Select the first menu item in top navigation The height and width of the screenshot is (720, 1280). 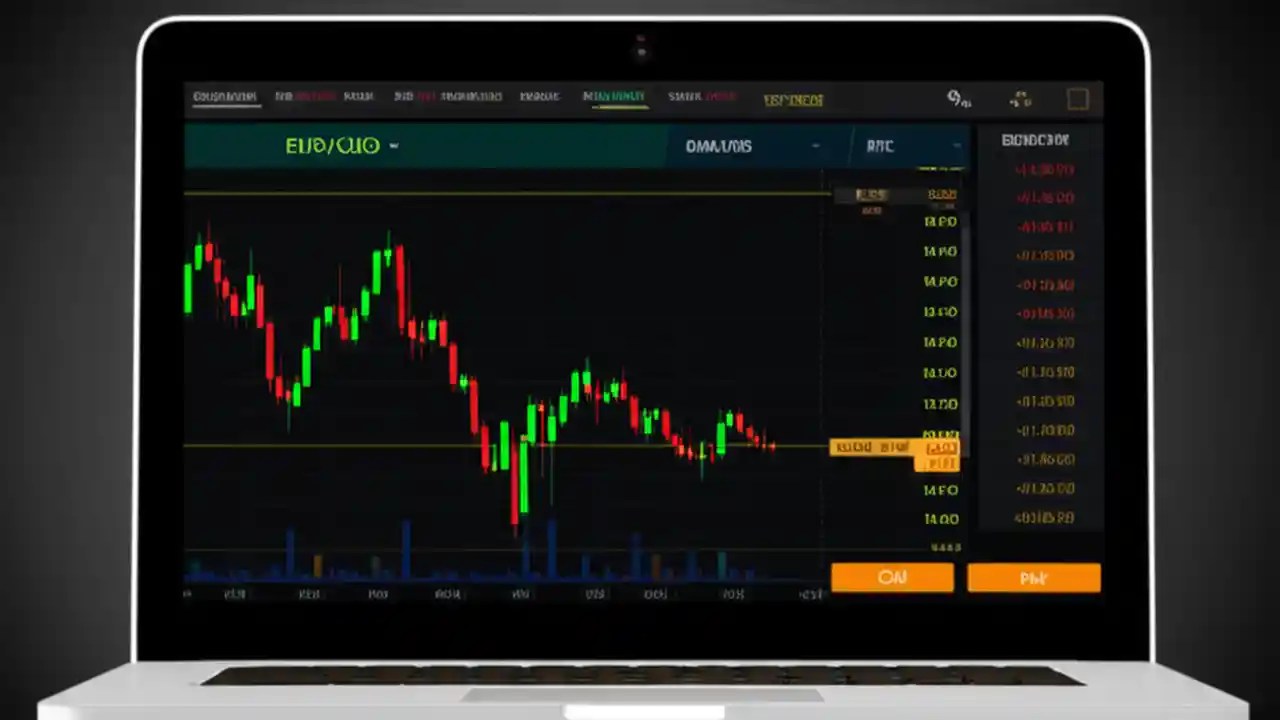coord(225,97)
